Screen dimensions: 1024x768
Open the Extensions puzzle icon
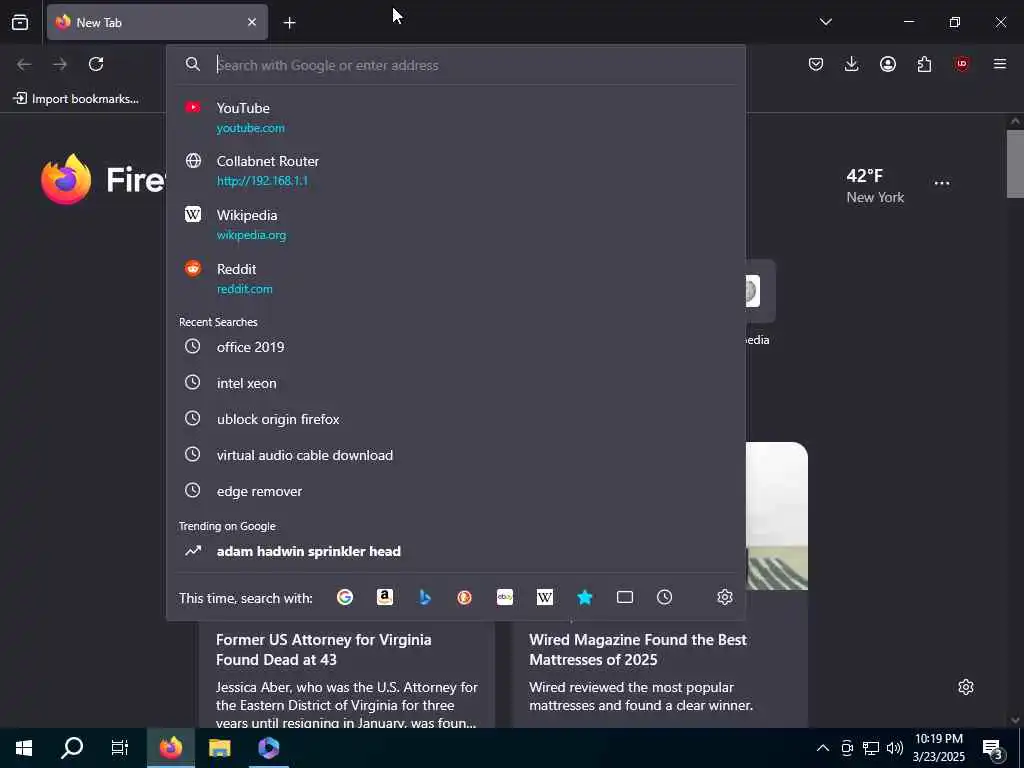pyautogui.click(x=924, y=64)
